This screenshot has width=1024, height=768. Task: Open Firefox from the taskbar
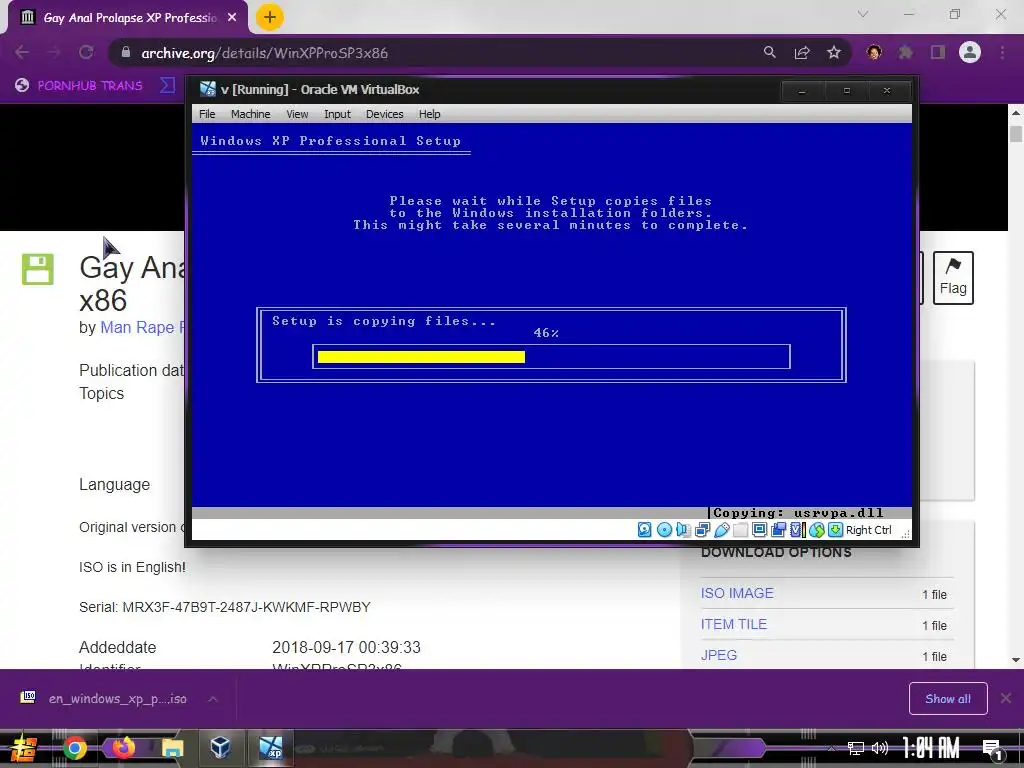coord(123,748)
